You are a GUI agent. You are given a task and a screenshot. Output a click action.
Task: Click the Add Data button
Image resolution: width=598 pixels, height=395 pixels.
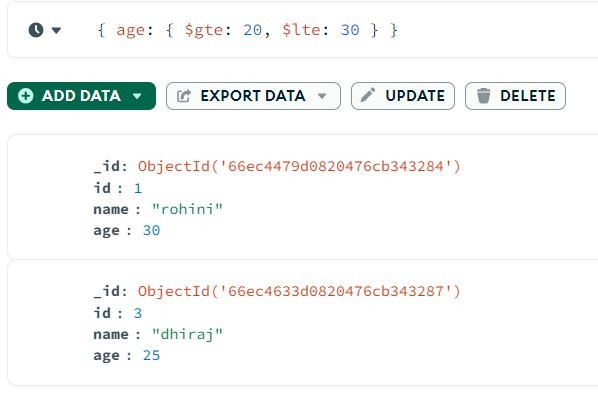[x=81, y=96]
